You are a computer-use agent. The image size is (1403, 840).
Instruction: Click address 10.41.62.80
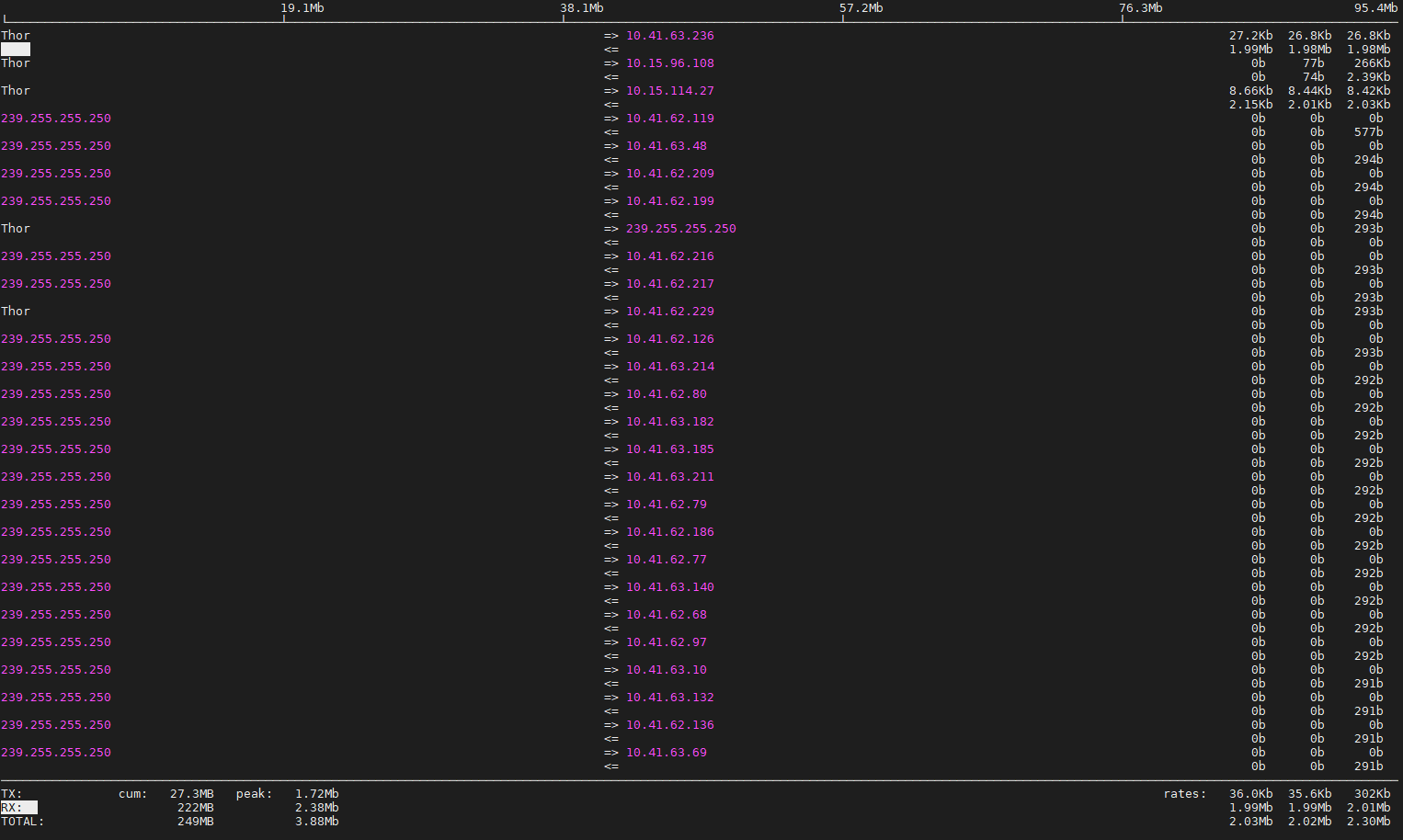click(x=667, y=394)
